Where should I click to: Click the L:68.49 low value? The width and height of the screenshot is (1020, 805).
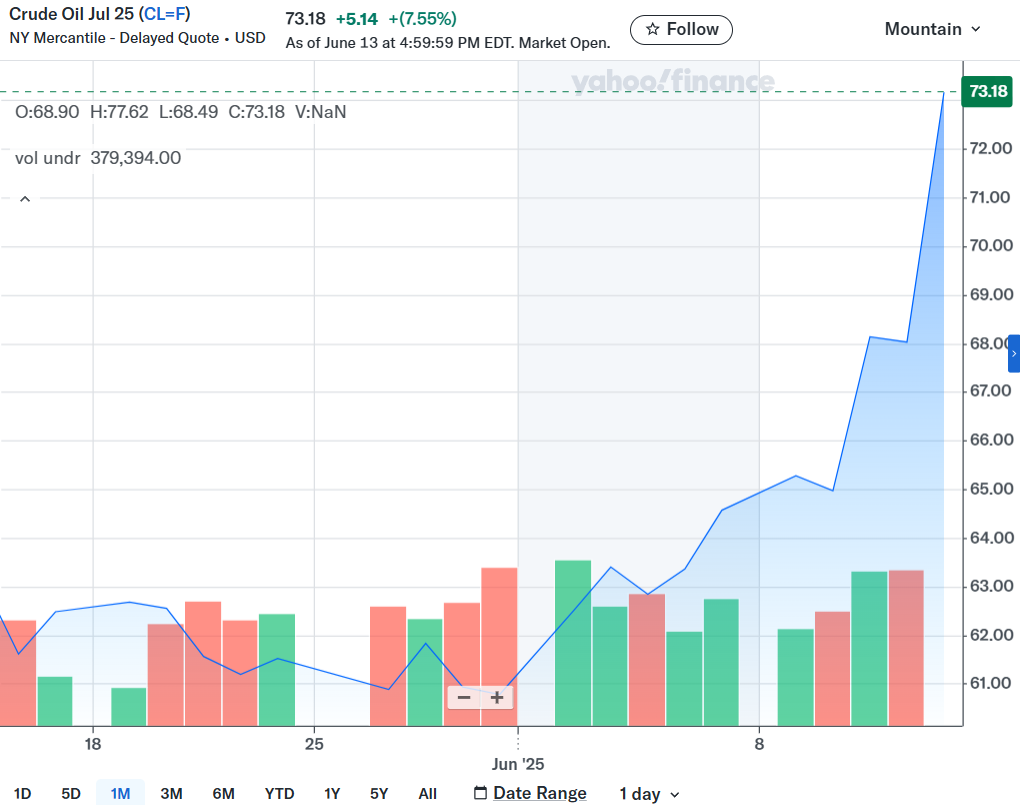[x=189, y=112]
